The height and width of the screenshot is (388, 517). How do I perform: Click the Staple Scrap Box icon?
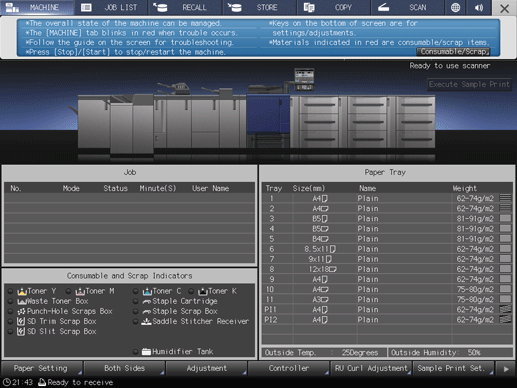coord(147,312)
